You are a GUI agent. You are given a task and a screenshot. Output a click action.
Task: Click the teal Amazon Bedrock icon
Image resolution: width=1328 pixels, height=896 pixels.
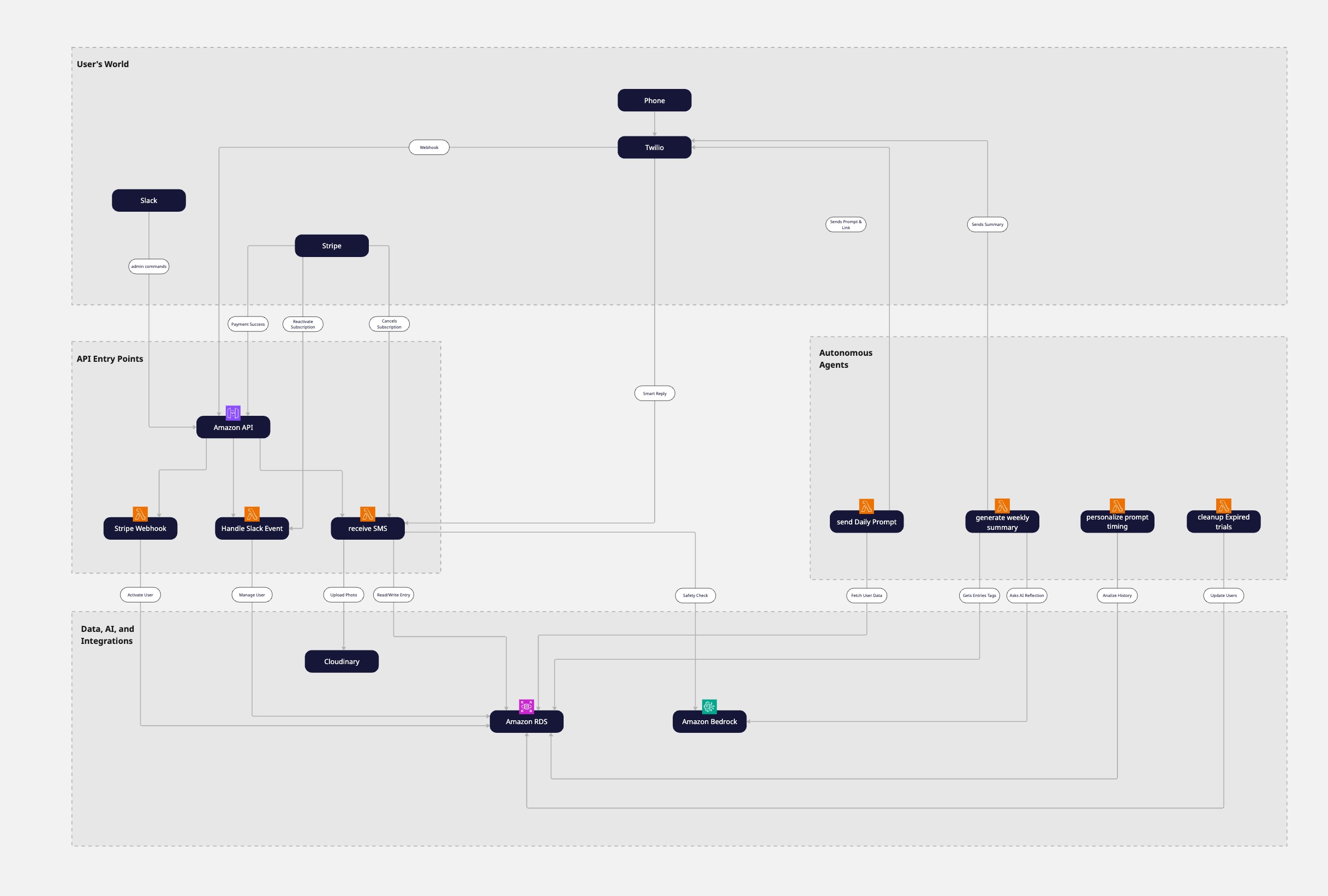tap(709, 706)
